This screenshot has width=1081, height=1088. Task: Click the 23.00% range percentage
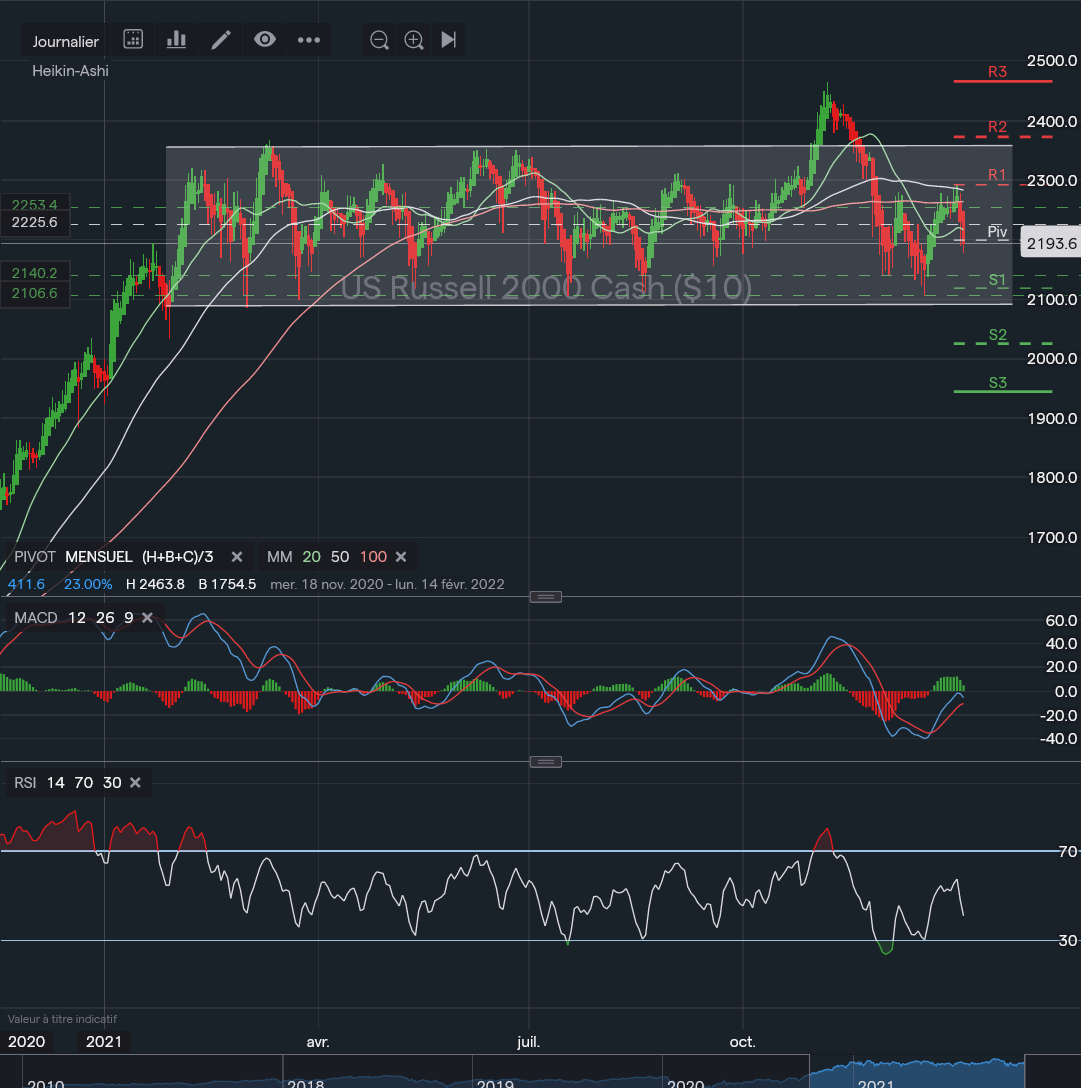coord(88,584)
